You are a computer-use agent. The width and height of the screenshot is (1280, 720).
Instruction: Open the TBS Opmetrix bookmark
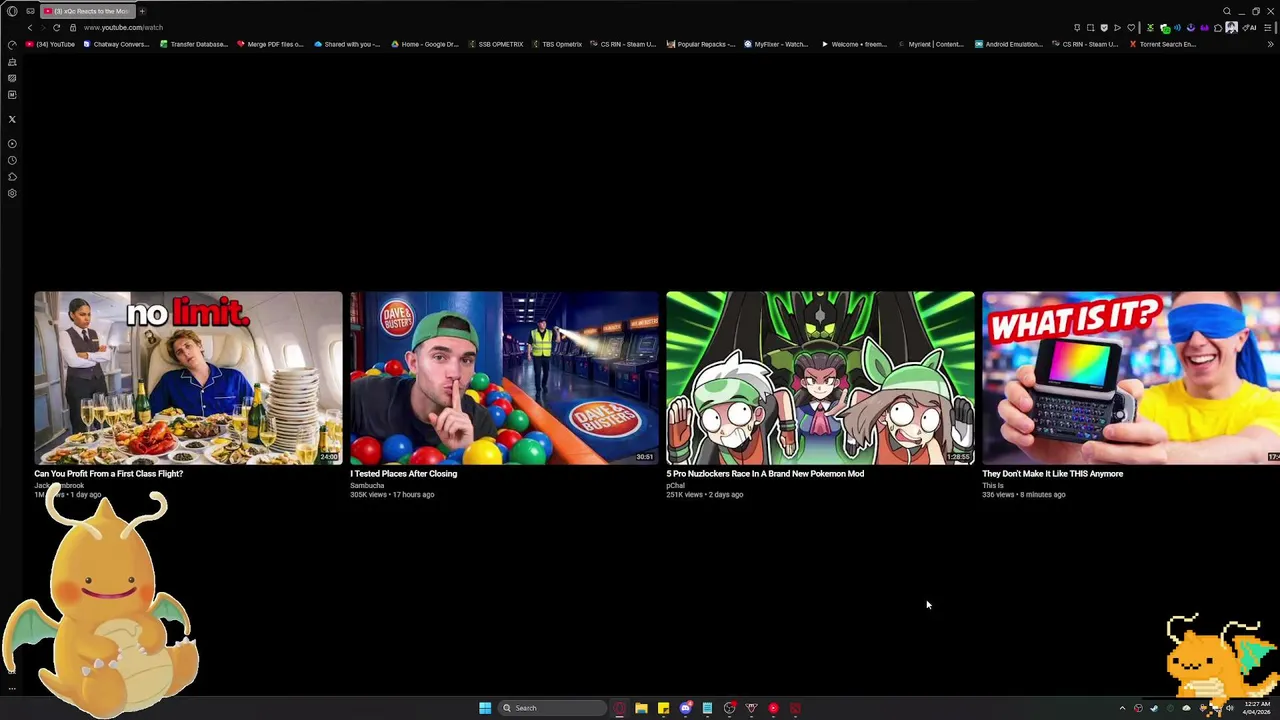pos(557,44)
